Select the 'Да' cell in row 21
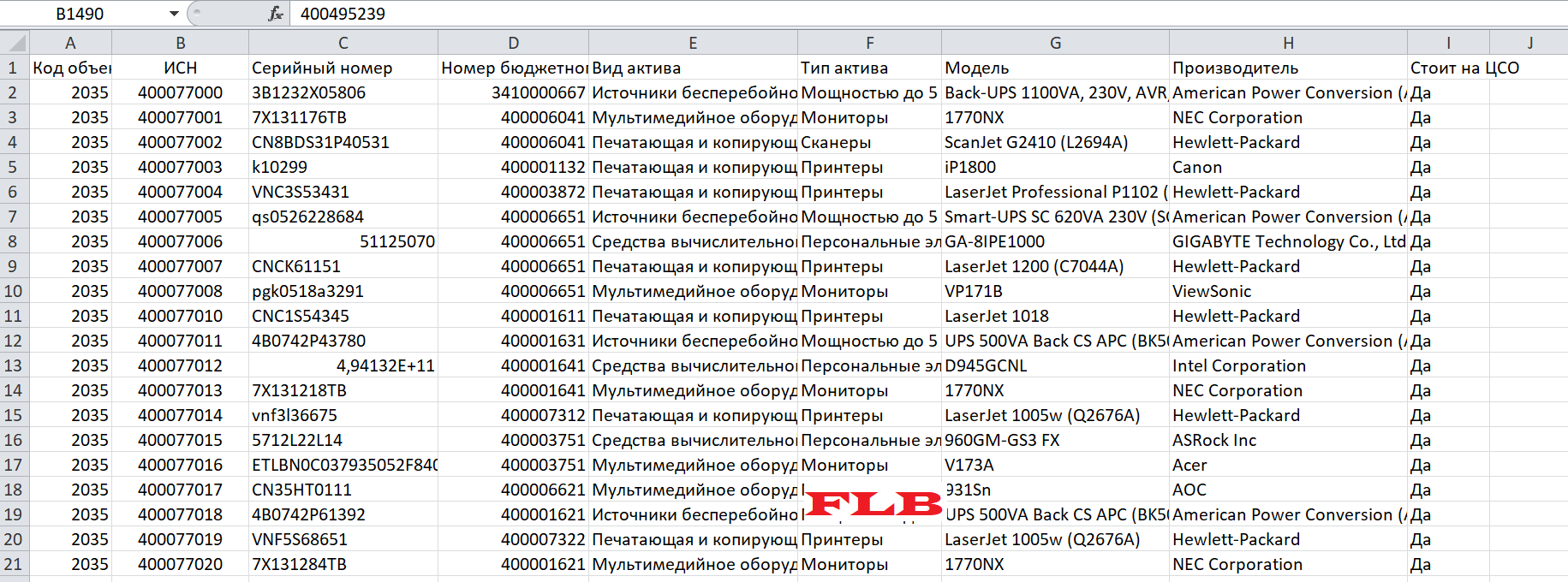 point(1448,564)
